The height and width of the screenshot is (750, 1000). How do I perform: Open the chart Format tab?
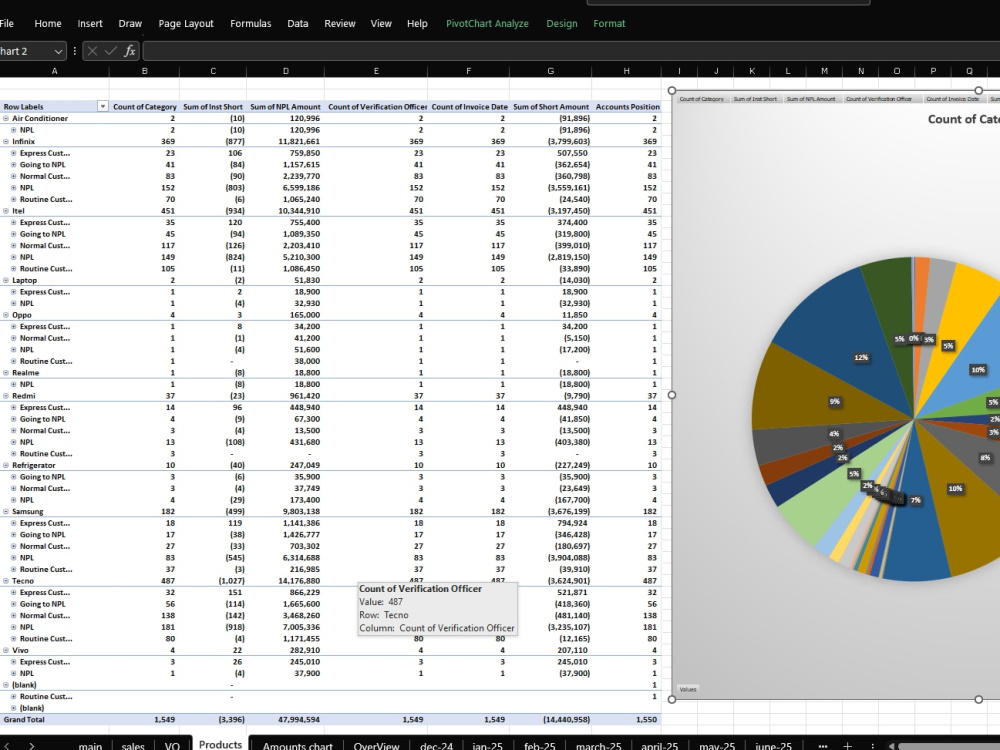pyautogui.click(x=609, y=24)
